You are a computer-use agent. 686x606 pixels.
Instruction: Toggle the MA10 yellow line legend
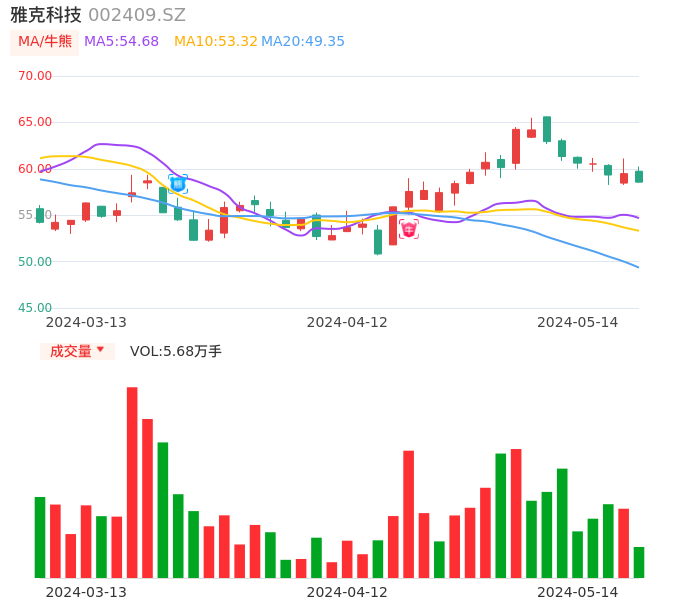[x=215, y=42]
